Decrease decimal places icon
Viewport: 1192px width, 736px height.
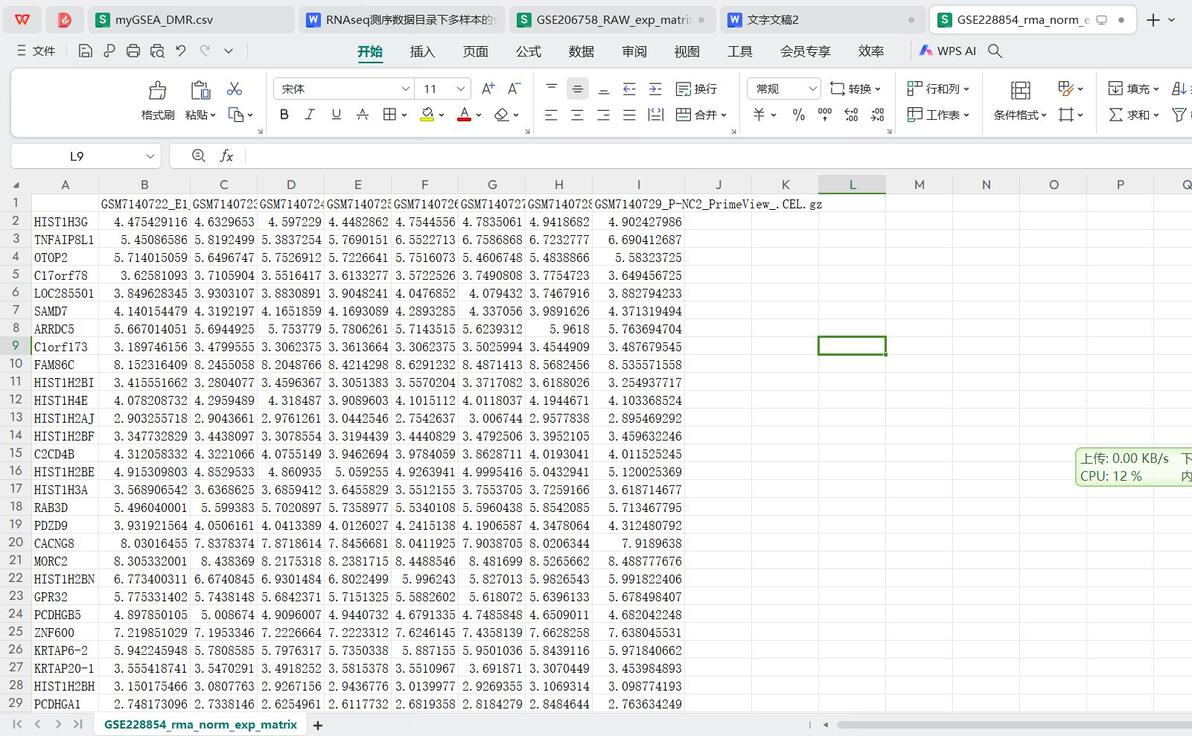coord(878,115)
